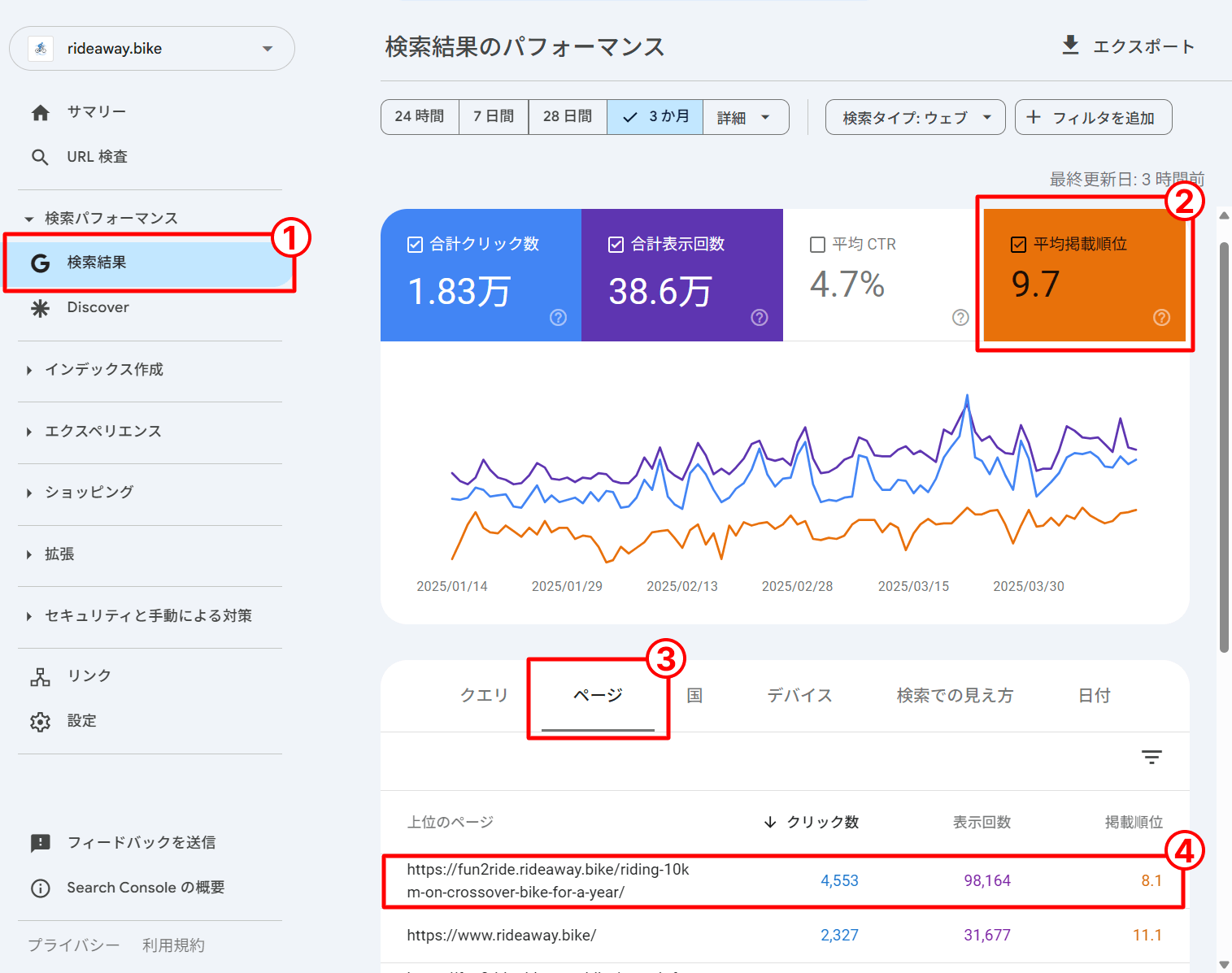The height and width of the screenshot is (973, 1232).
Task: Click the 掲載順位 column header
Action: 1134,823
